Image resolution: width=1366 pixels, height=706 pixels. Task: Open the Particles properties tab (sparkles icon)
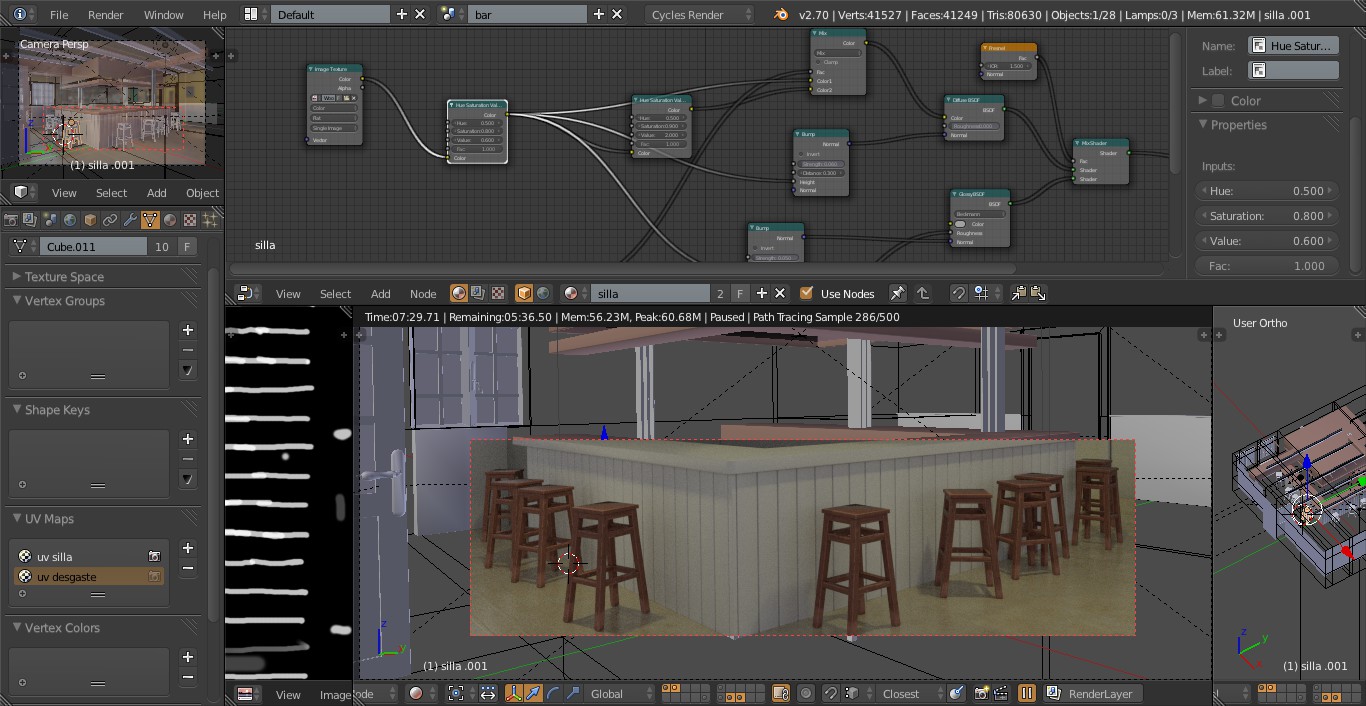(210, 220)
